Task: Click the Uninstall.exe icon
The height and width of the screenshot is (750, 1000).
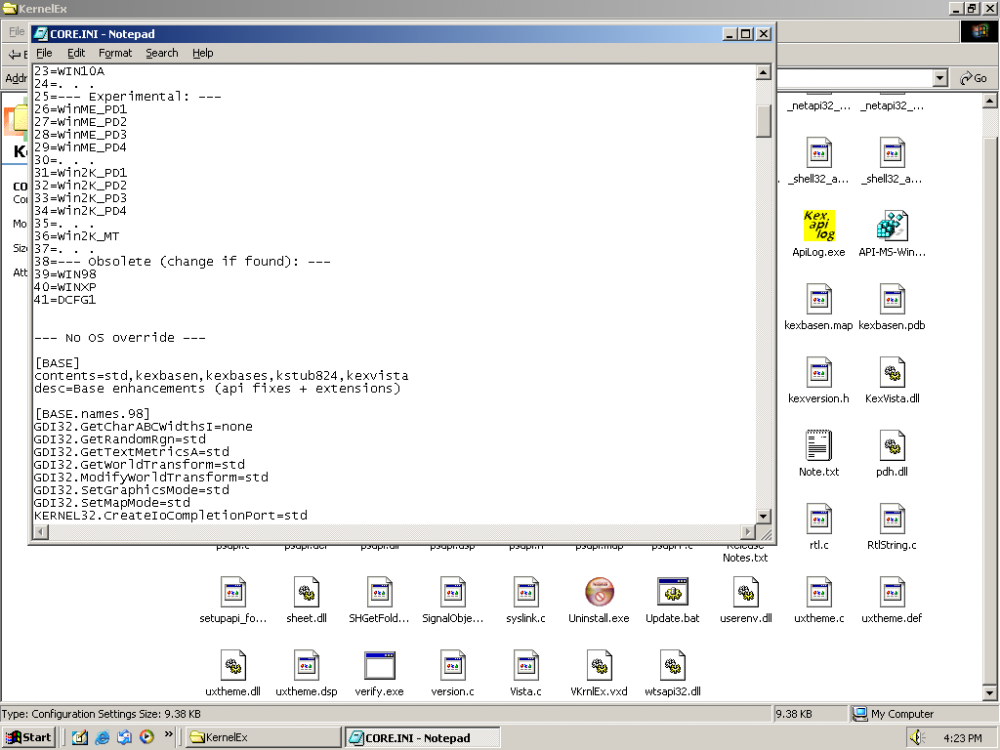Action: pyautogui.click(x=598, y=592)
